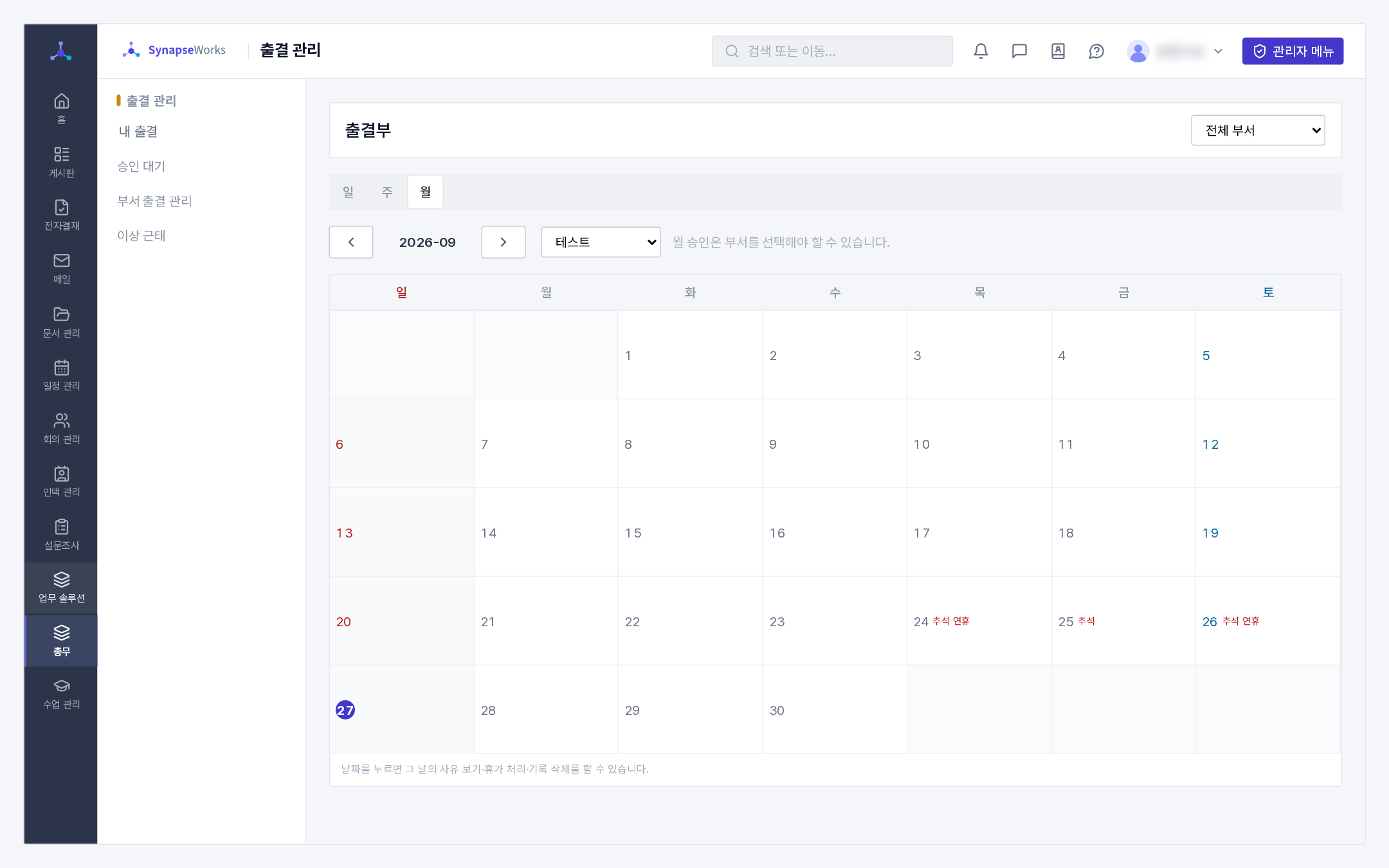Open 승인 대기 menu item
The image size is (1389, 868).
coord(141,166)
